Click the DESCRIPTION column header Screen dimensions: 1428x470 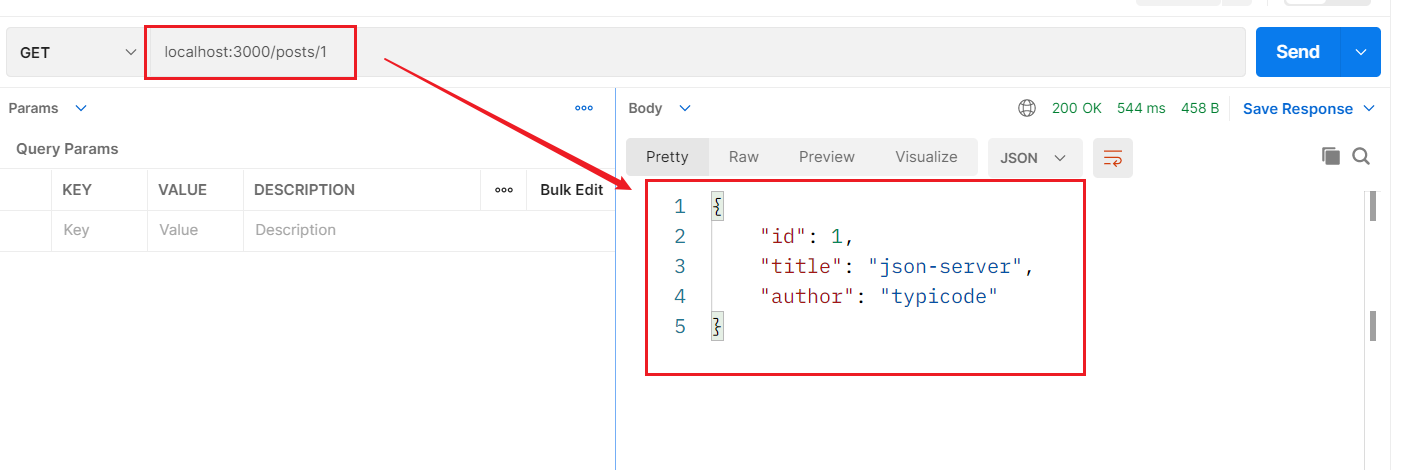click(305, 189)
